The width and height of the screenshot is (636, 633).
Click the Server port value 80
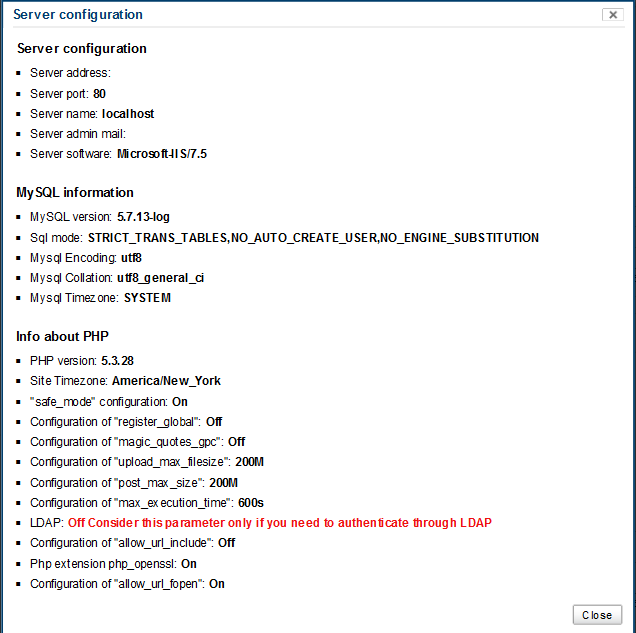pos(99,93)
